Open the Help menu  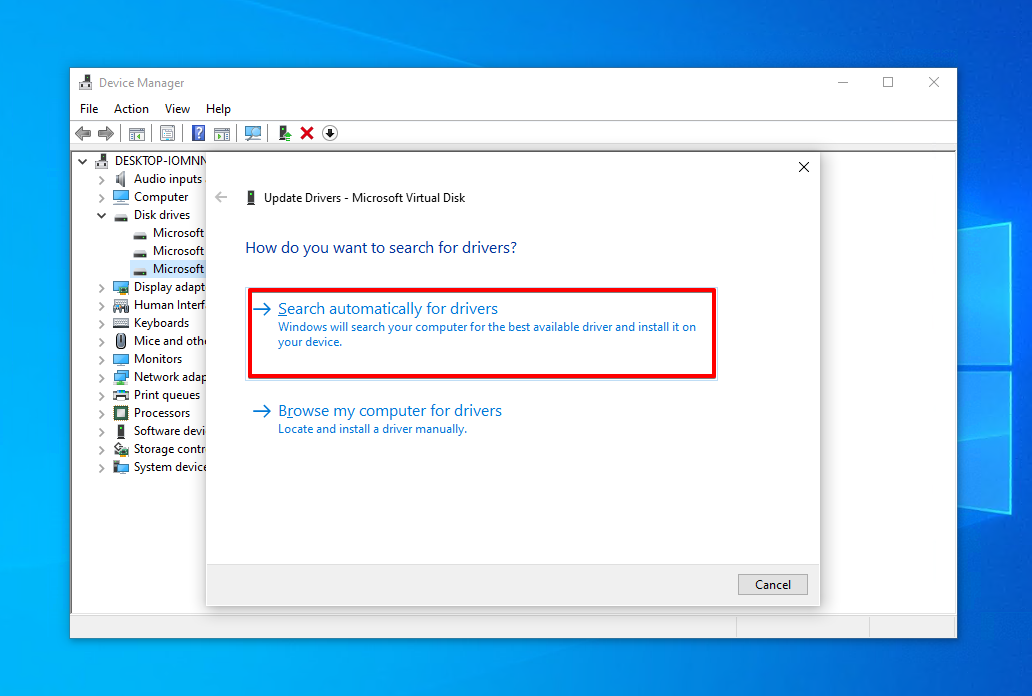tap(218, 109)
